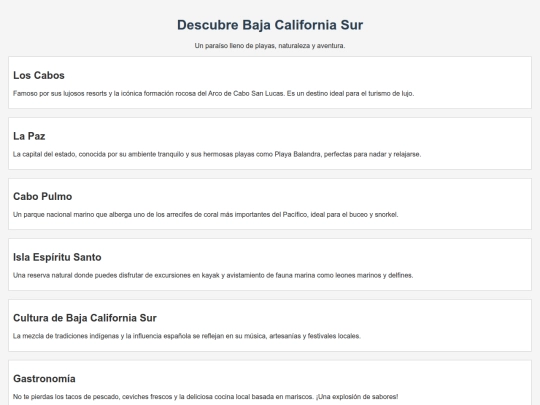Click the Isla Espíritu Santo description about kayak excursions
Screen dimensions: 540x405
pyautogui.click(x=213, y=275)
